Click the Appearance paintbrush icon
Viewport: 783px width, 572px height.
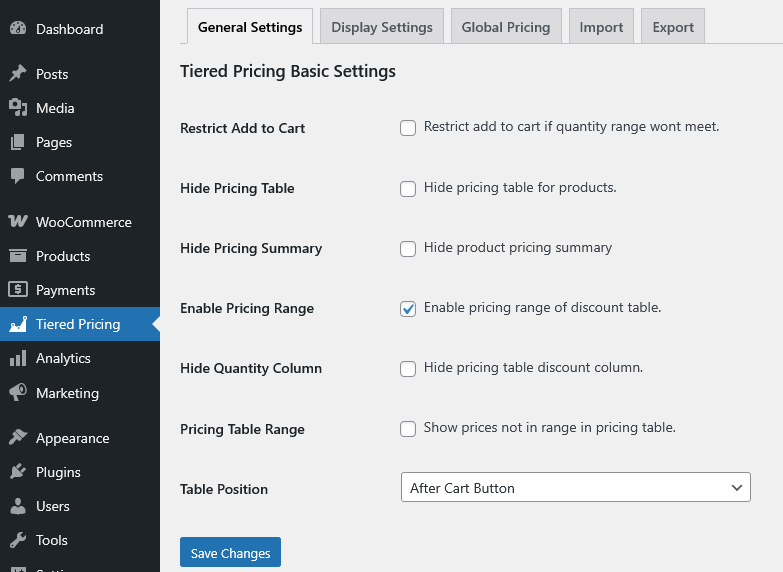pyautogui.click(x=18, y=438)
